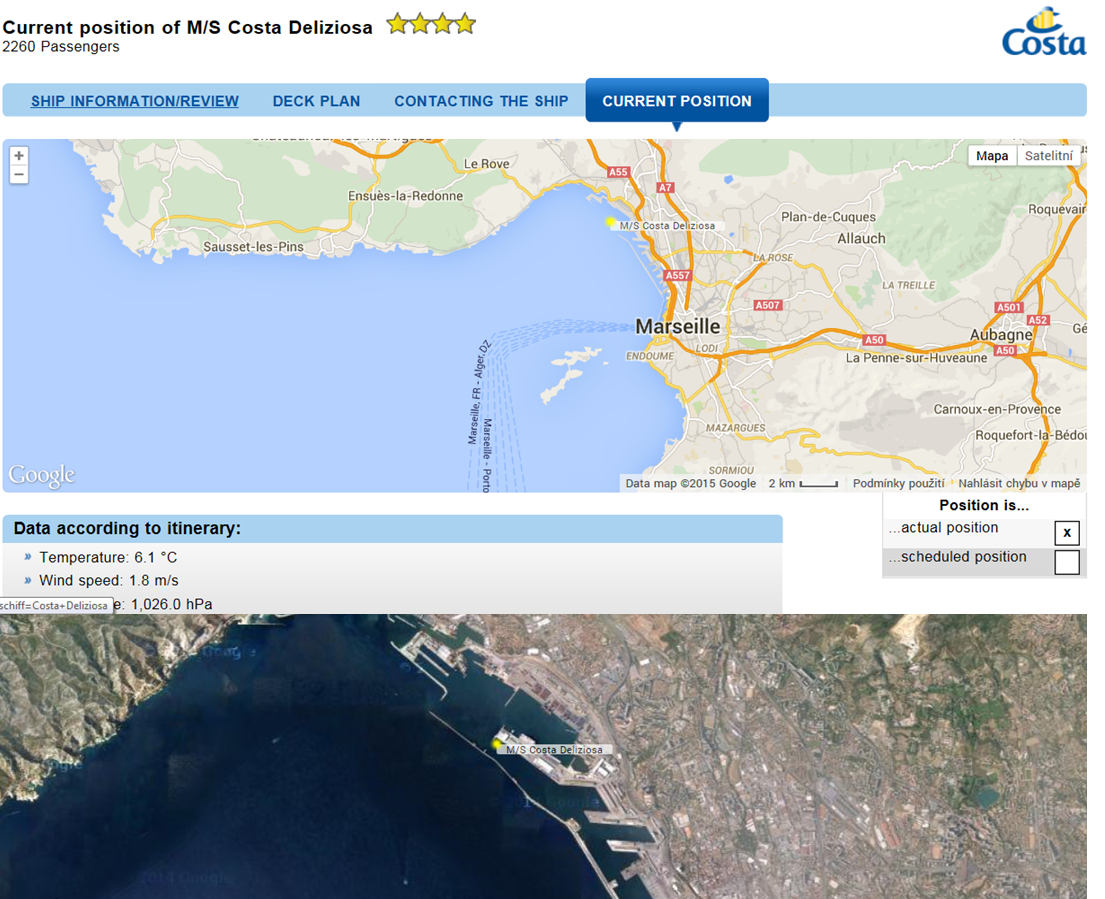
Task: Click the A557 highway shield on map
Action: click(x=677, y=275)
